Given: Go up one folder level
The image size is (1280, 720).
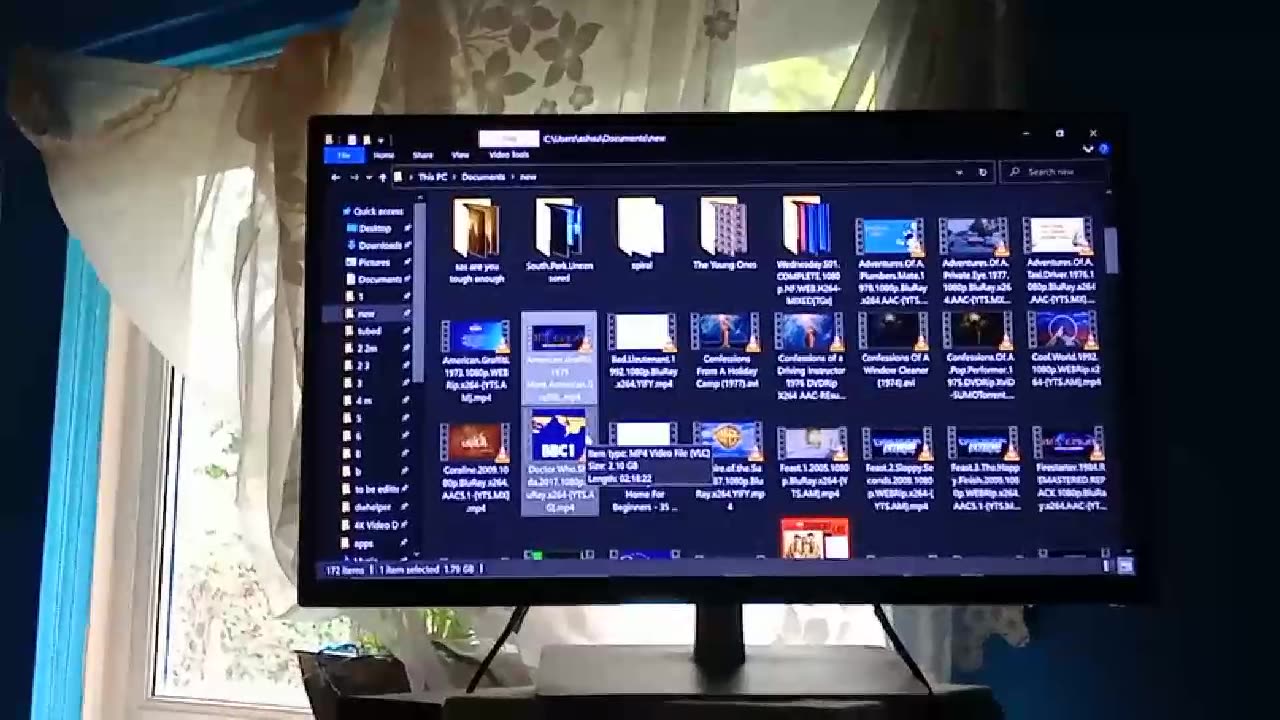Looking at the screenshot, I should (382, 177).
